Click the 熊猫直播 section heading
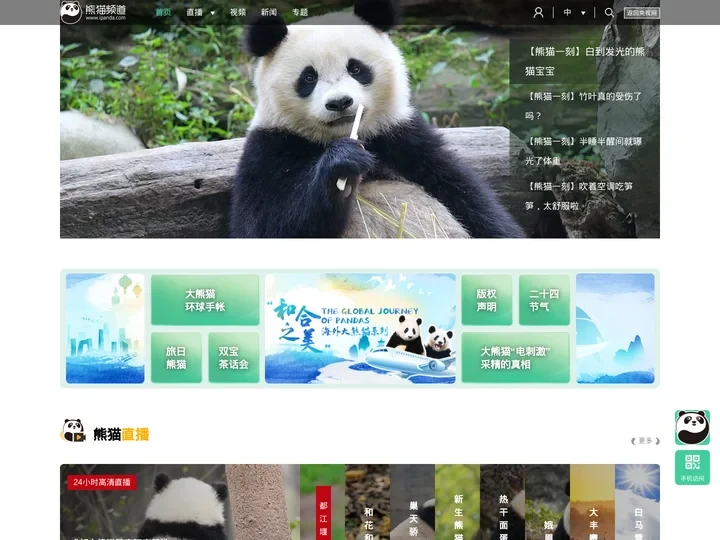Image resolution: width=720 pixels, height=540 pixels. pos(121,434)
